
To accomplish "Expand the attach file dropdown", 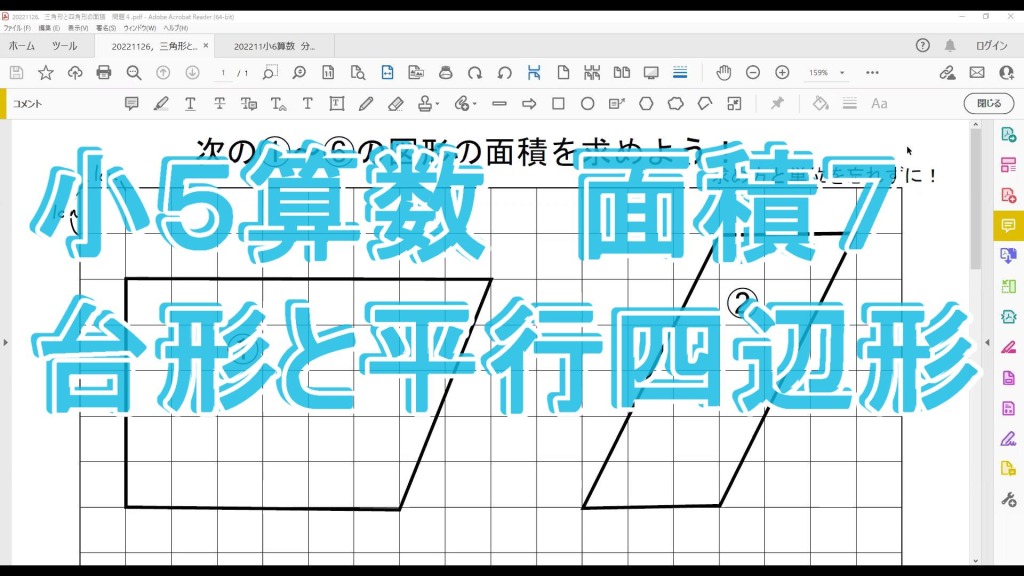I will coord(473,104).
